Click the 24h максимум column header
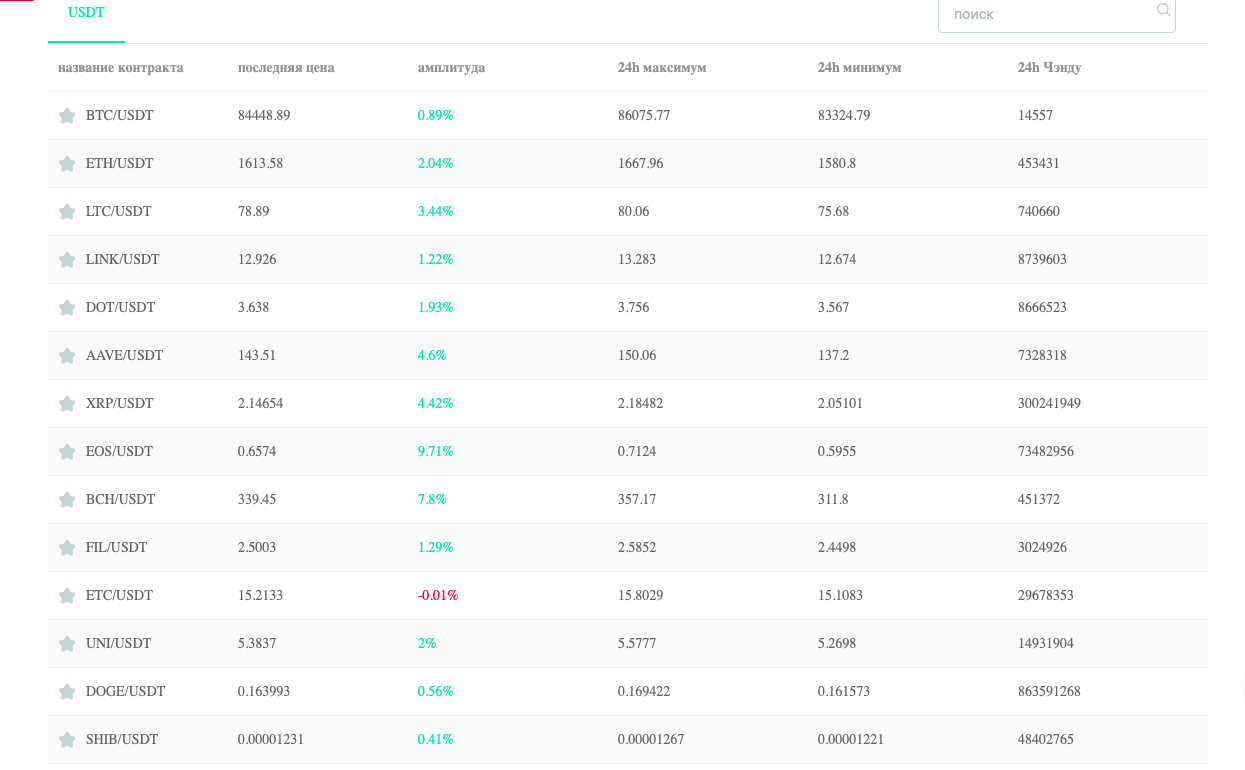The width and height of the screenshot is (1245, 770). [662, 68]
